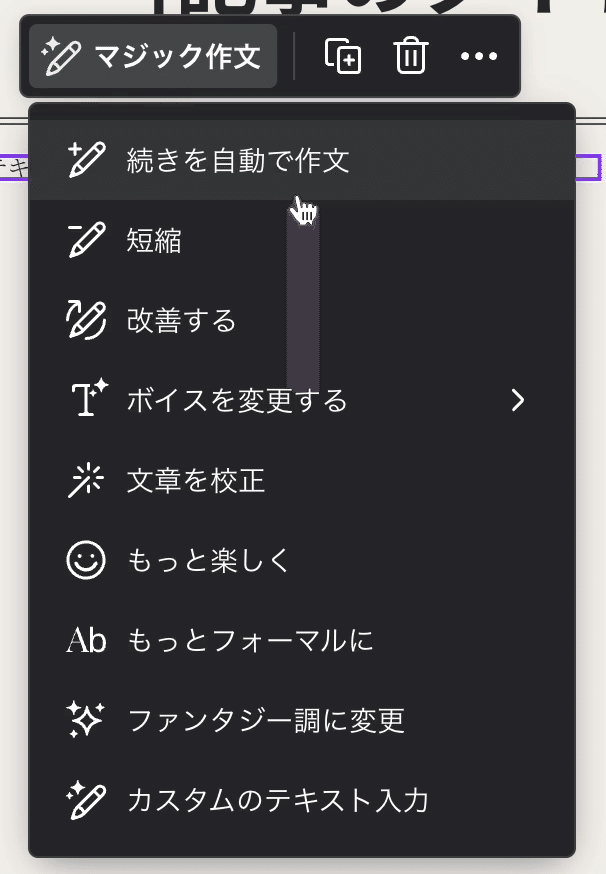Click the マジック作文 magic wand button
This screenshot has height=874, width=606.
[153, 56]
